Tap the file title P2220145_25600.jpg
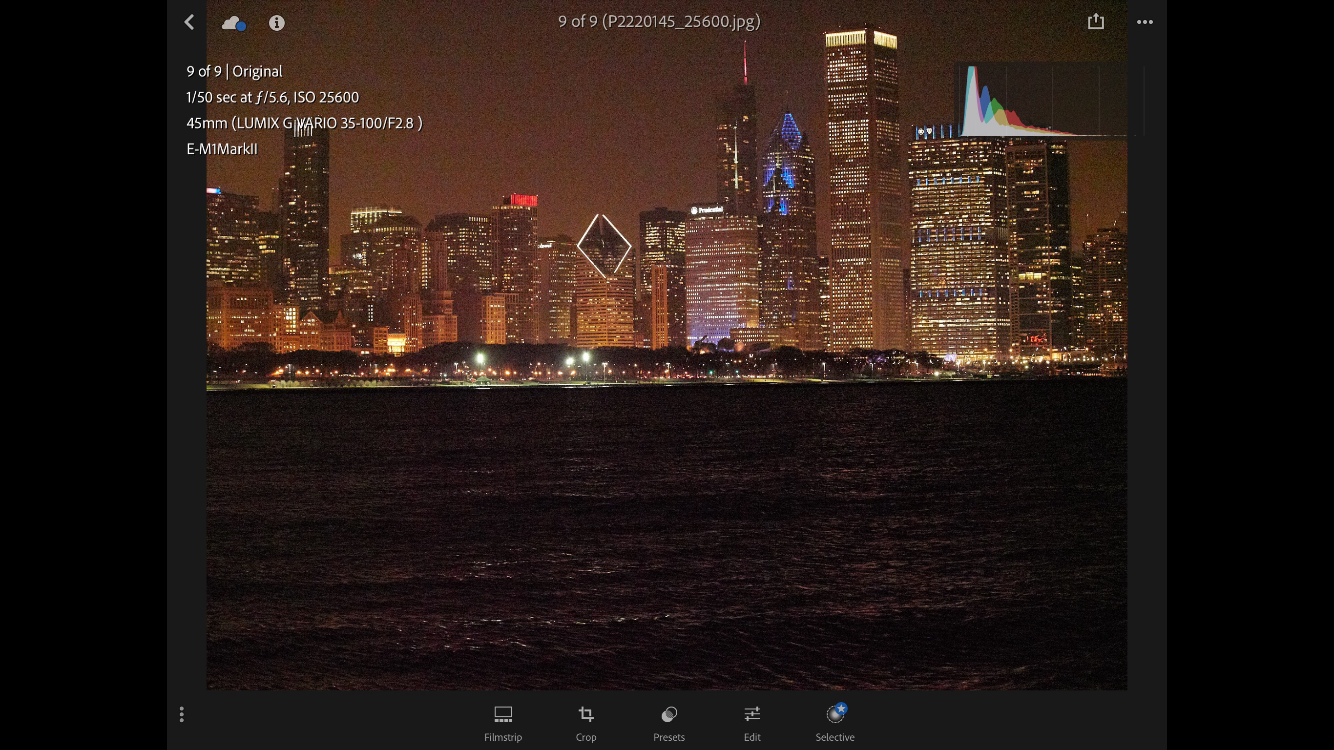1334x750 pixels. (x=659, y=21)
